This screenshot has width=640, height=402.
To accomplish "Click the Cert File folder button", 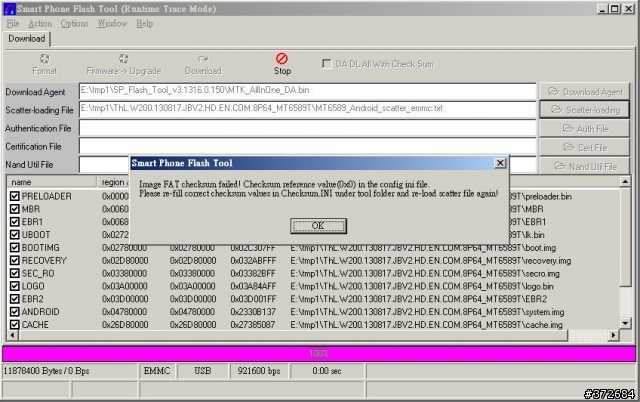I will [x=585, y=147].
